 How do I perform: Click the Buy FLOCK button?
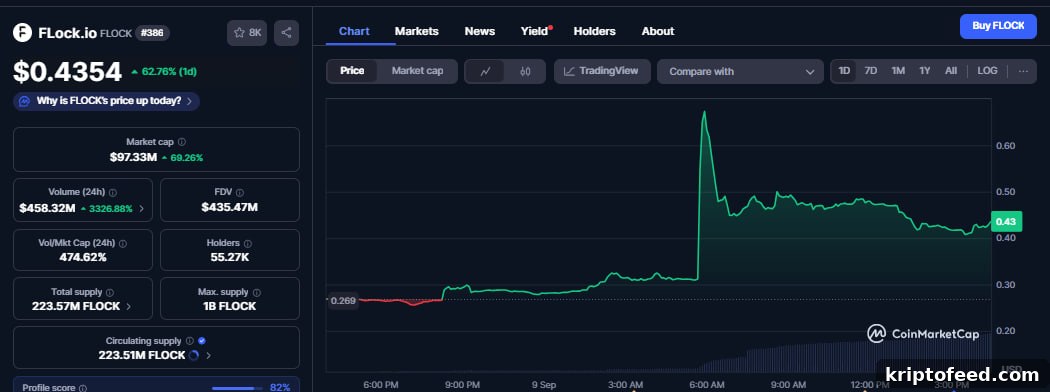(998, 26)
